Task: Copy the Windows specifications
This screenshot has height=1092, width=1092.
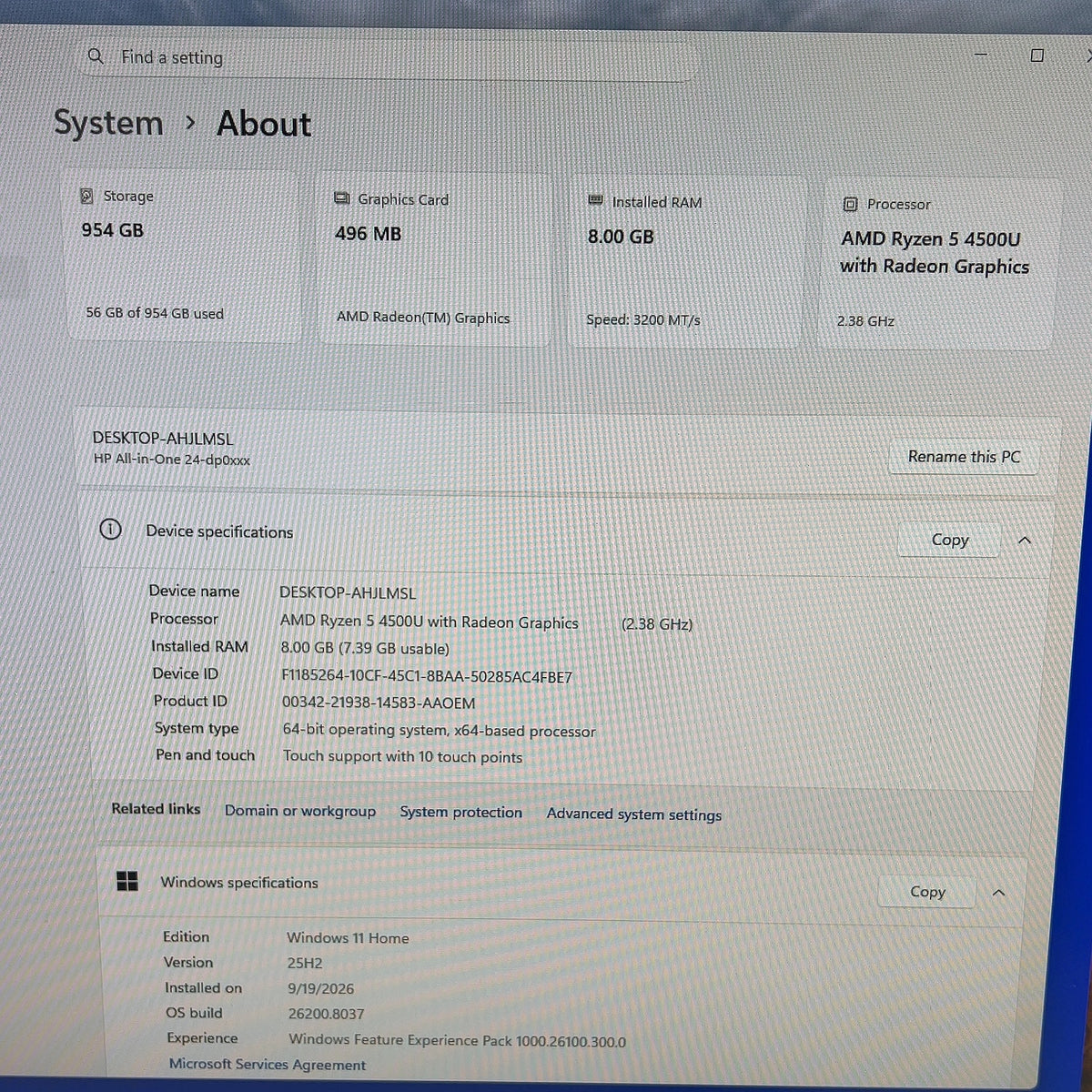Action: point(927,892)
